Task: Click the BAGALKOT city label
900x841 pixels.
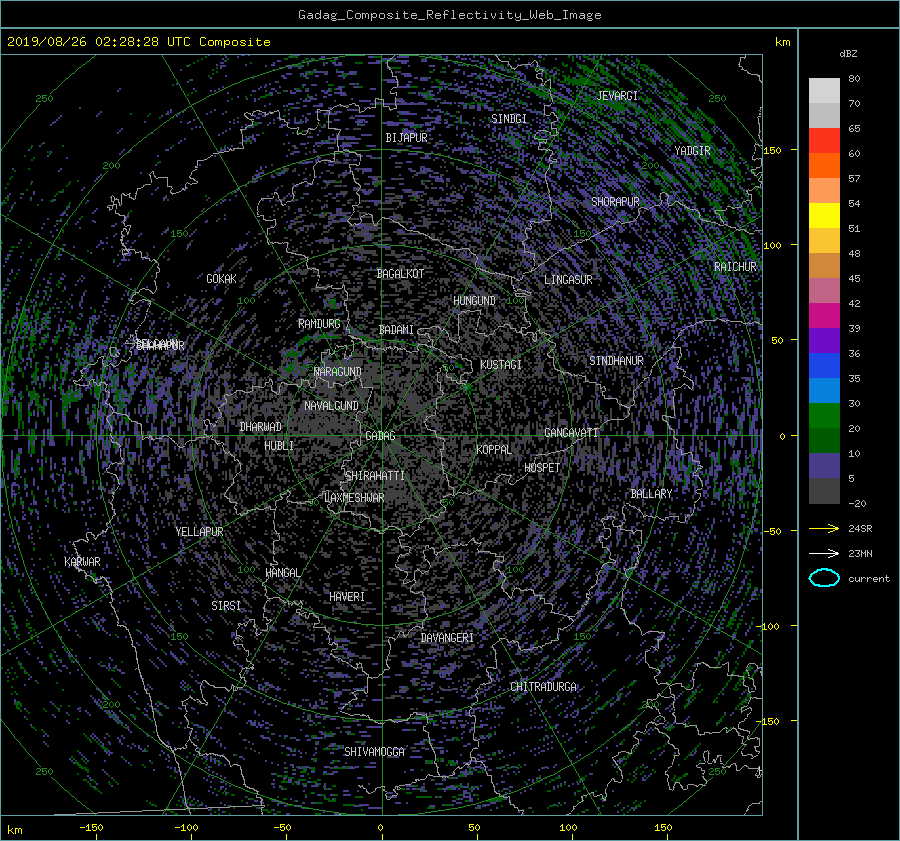Action: coord(400,274)
